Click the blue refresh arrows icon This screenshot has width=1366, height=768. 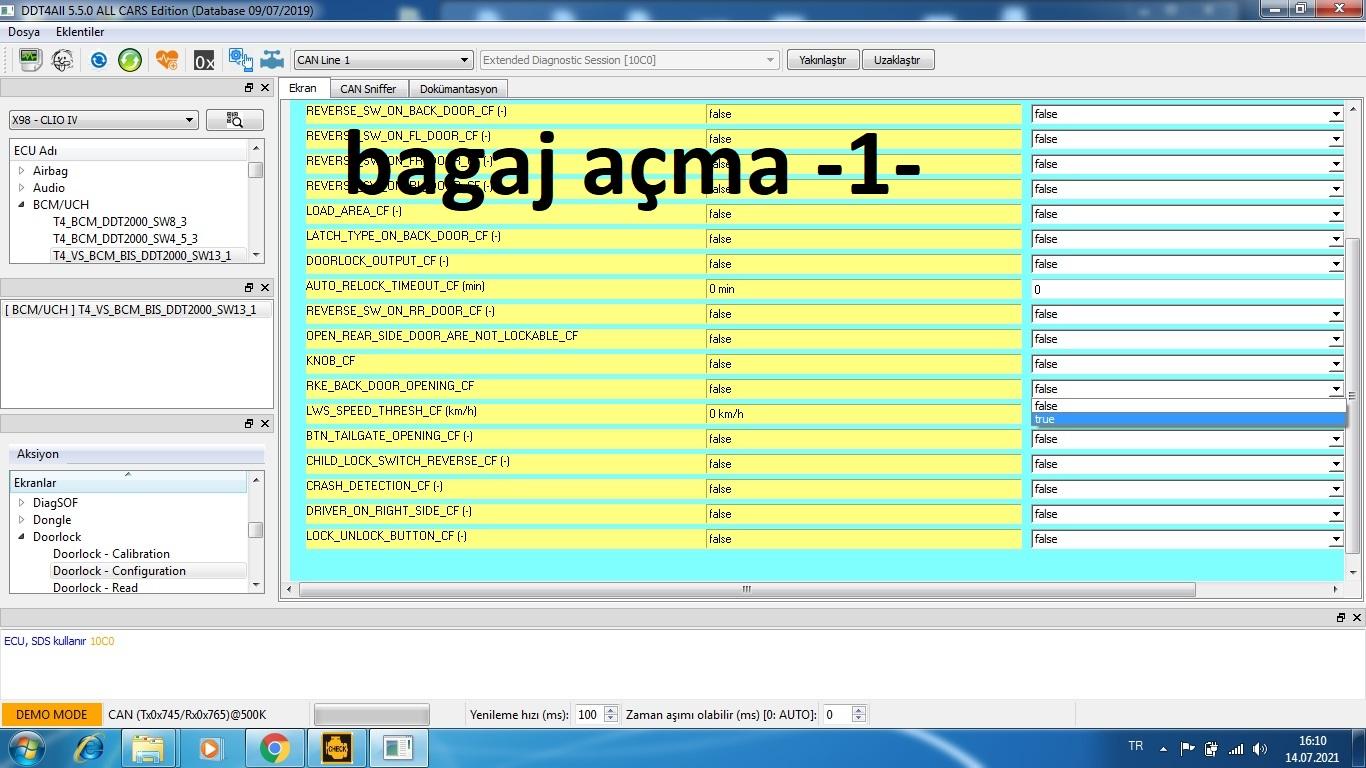98,60
